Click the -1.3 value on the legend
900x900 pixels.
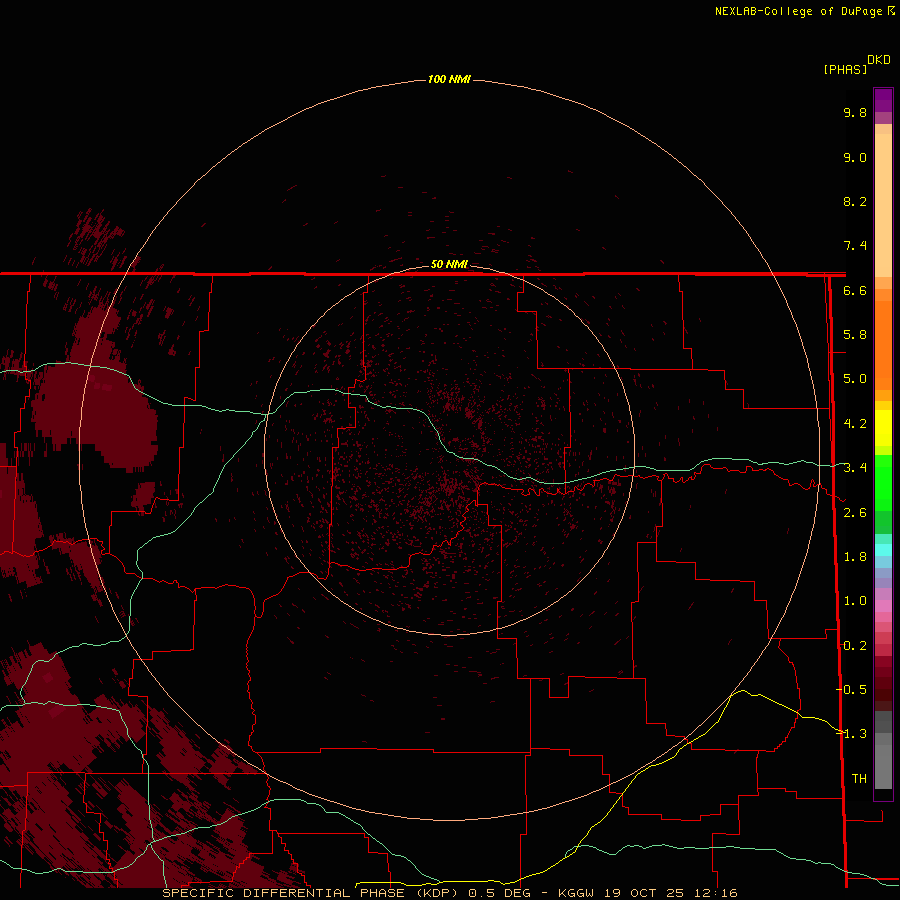pyautogui.click(x=852, y=734)
